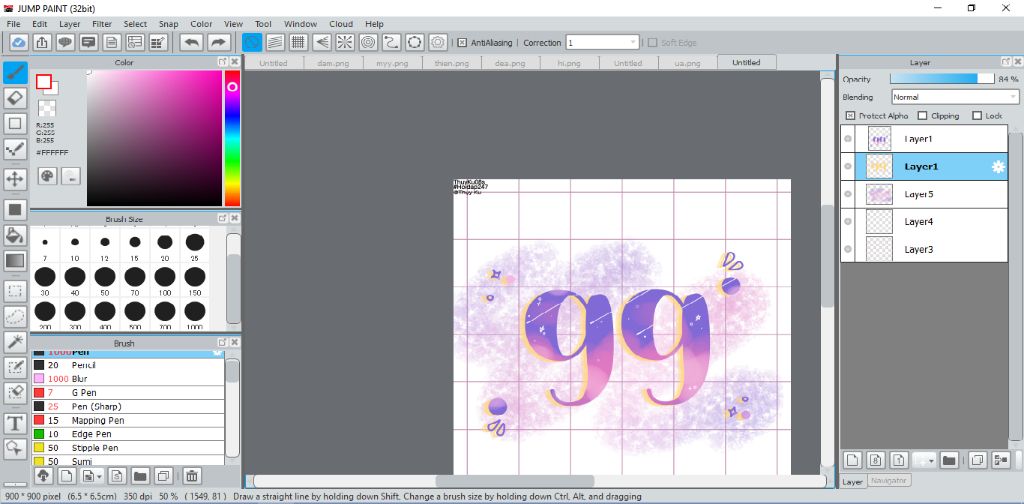Select the Text tool
This screenshot has width=1024, height=504.
click(x=15, y=424)
